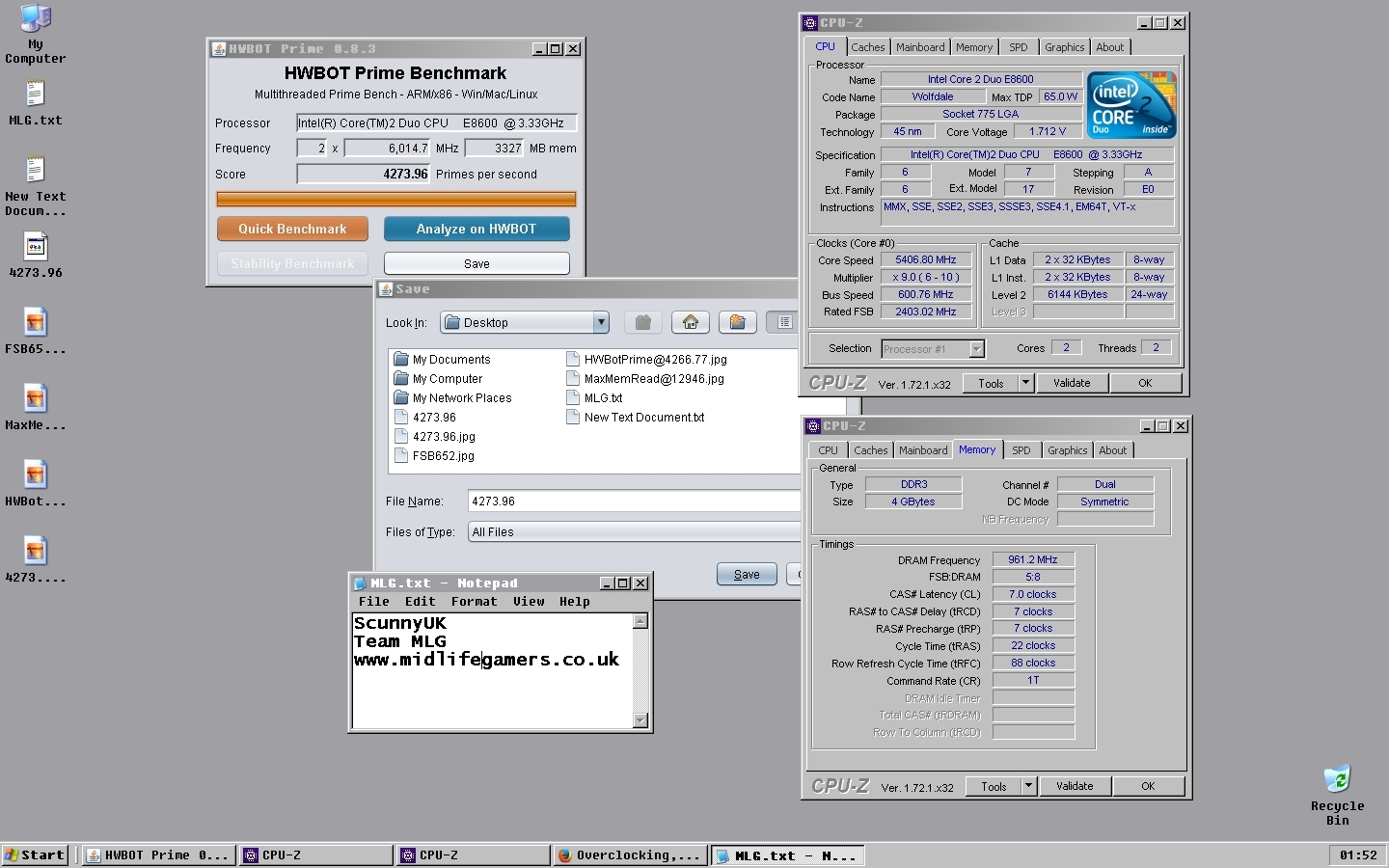Click Notepad scrollbar down arrow
The height and width of the screenshot is (868, 1389).
[x=640, y=720]
